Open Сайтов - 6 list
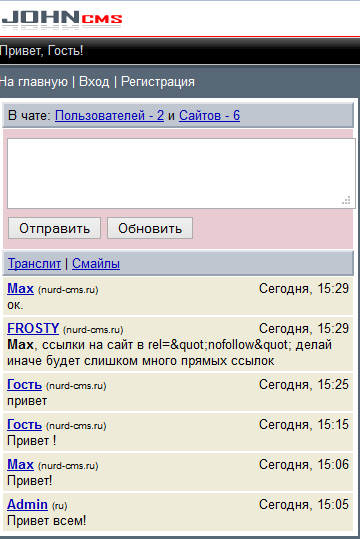This screenshot has height=539, width=360. coord(209,116)
